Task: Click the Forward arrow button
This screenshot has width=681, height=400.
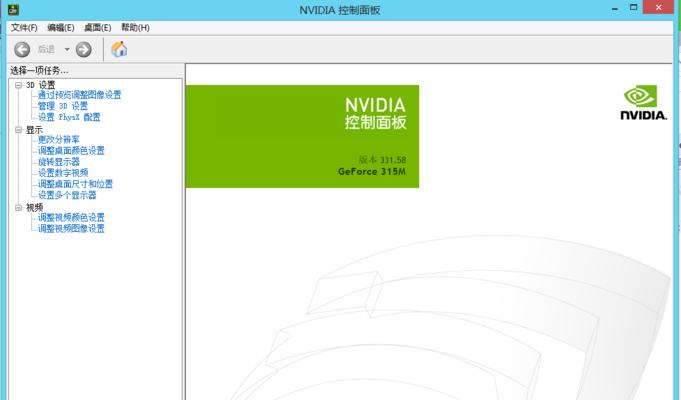Action: [83, 50]
